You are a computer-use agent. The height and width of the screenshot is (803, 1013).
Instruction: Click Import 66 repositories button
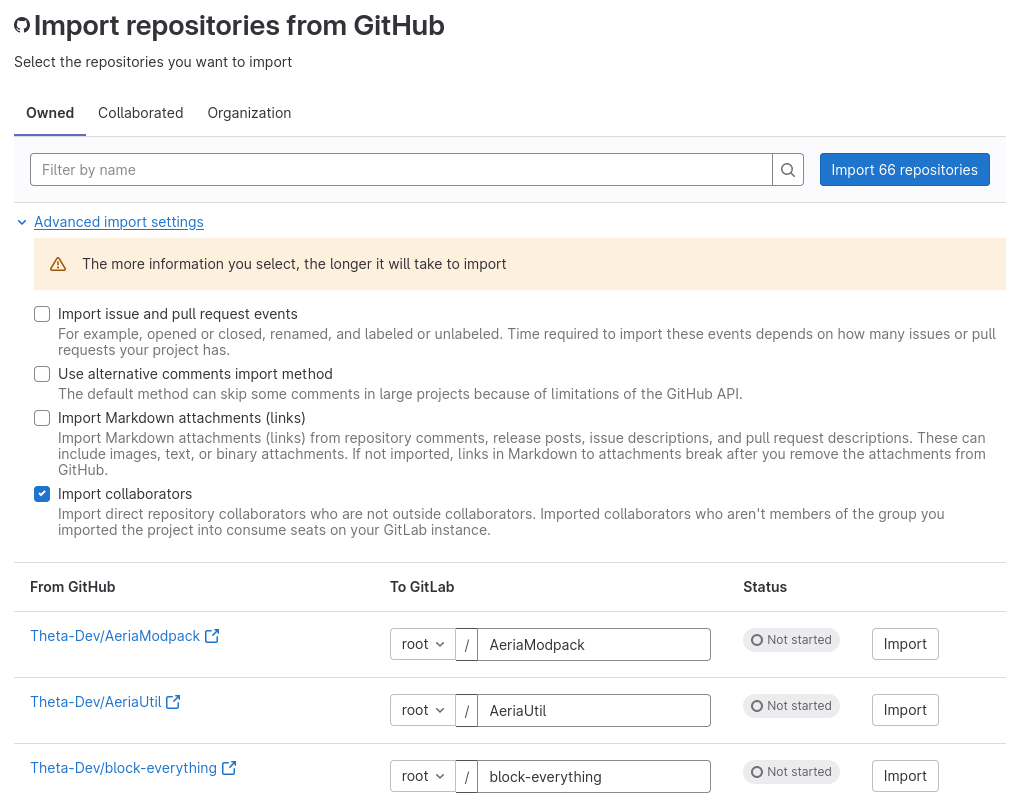point(904,170)
